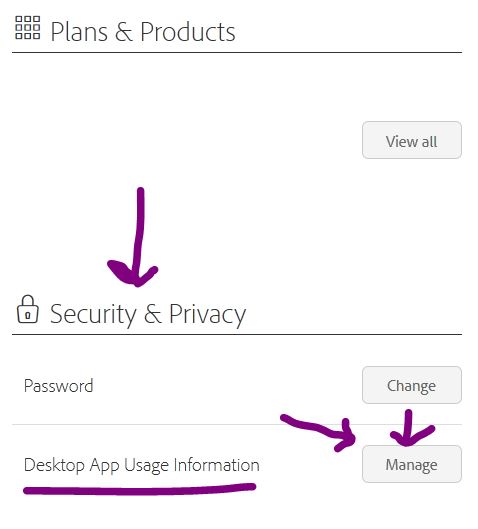
Task: Click the small purple arrow above Manage
Action: coord(411,428)
